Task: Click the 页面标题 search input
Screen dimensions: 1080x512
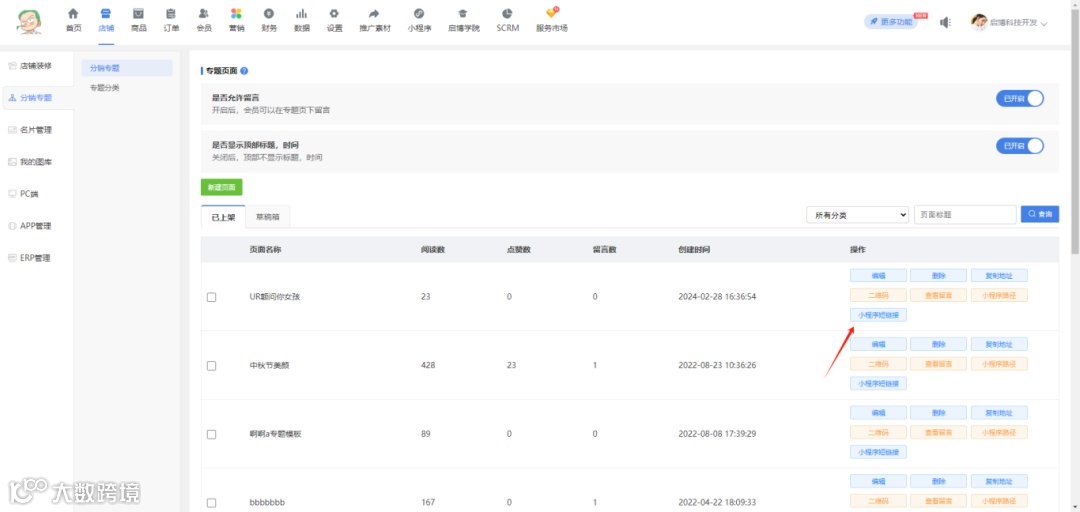Action: click(965, 215)
